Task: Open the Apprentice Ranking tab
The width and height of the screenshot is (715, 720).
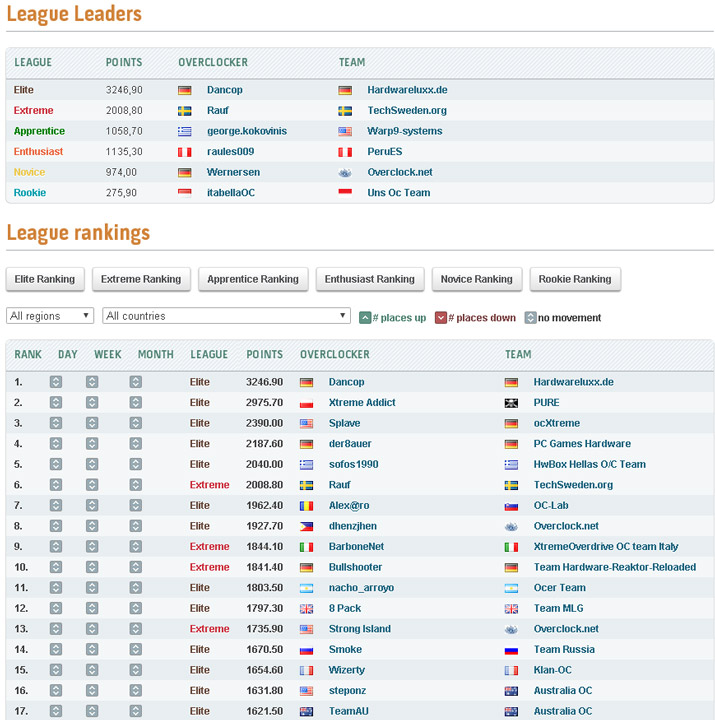Action: pos(253,279)
